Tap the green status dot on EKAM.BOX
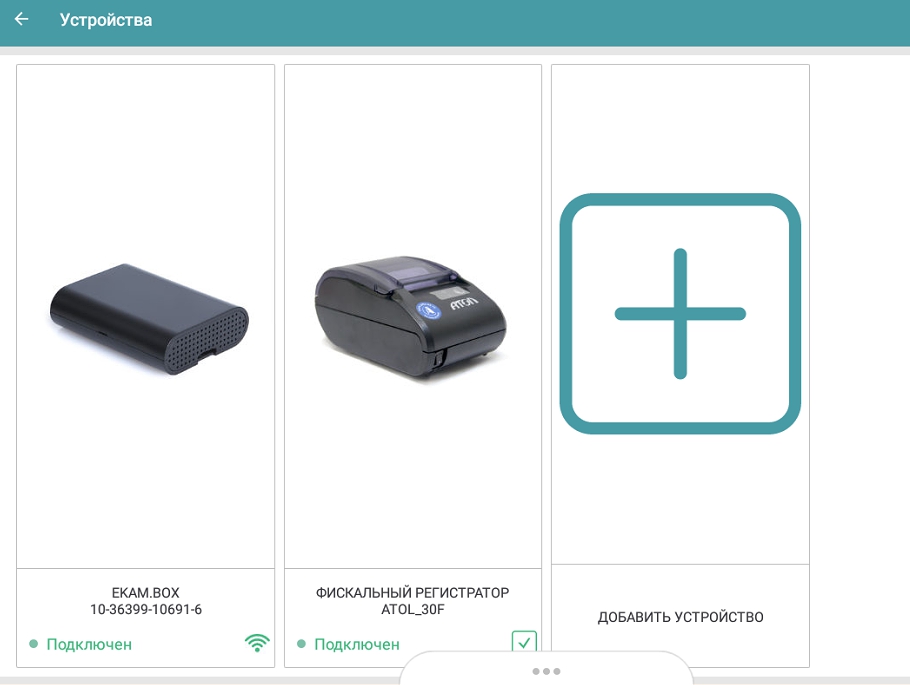Screen dimensions: 910x685 (34, 644)
